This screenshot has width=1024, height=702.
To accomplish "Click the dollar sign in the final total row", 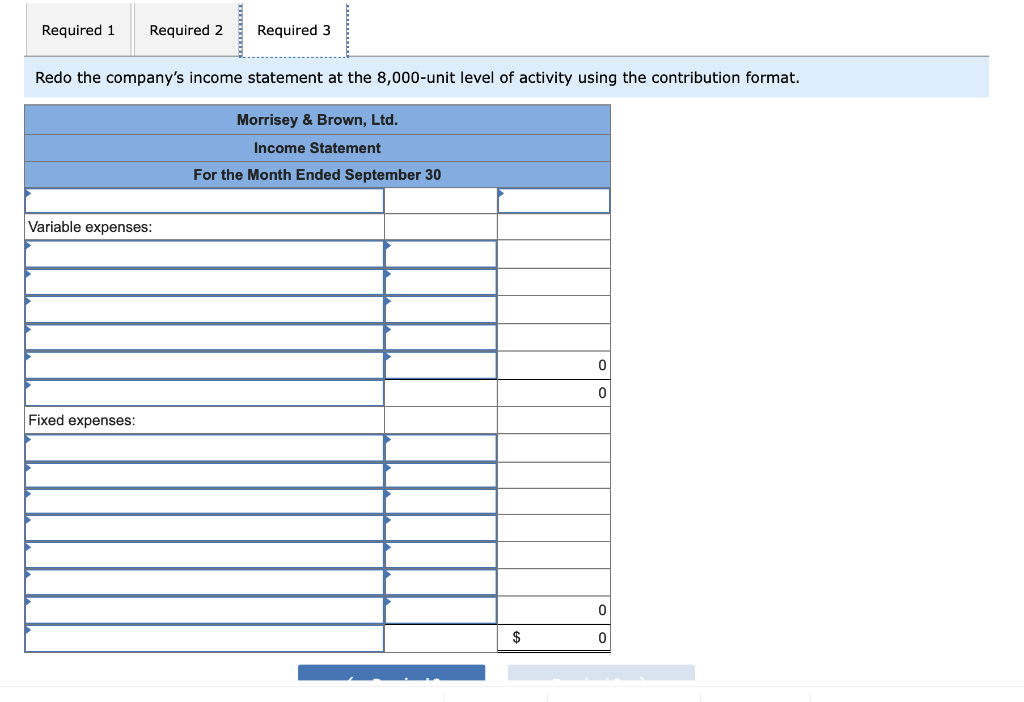I will click(516, 637).
